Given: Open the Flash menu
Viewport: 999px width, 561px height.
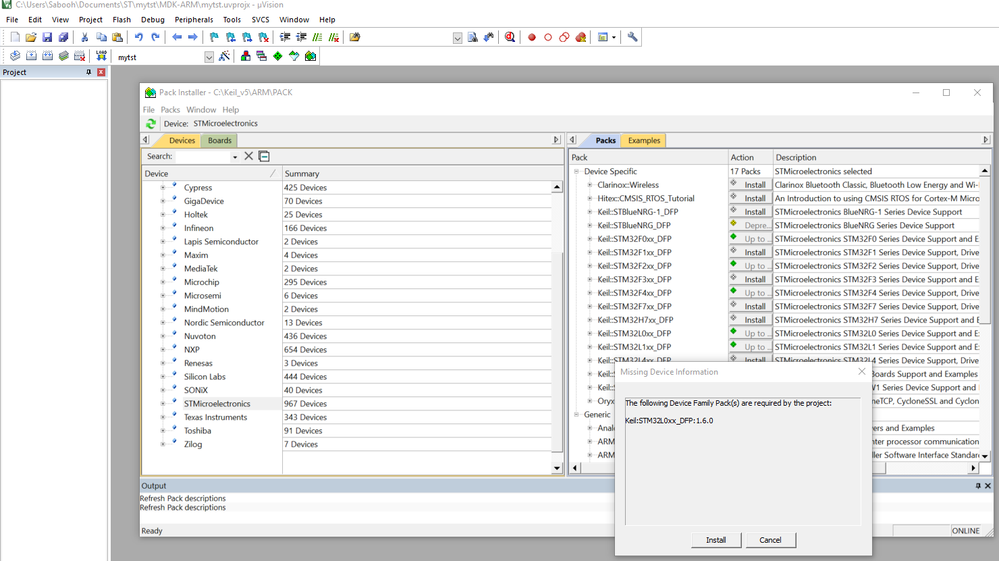Looking at the screenshot, I should coord(121,20).
